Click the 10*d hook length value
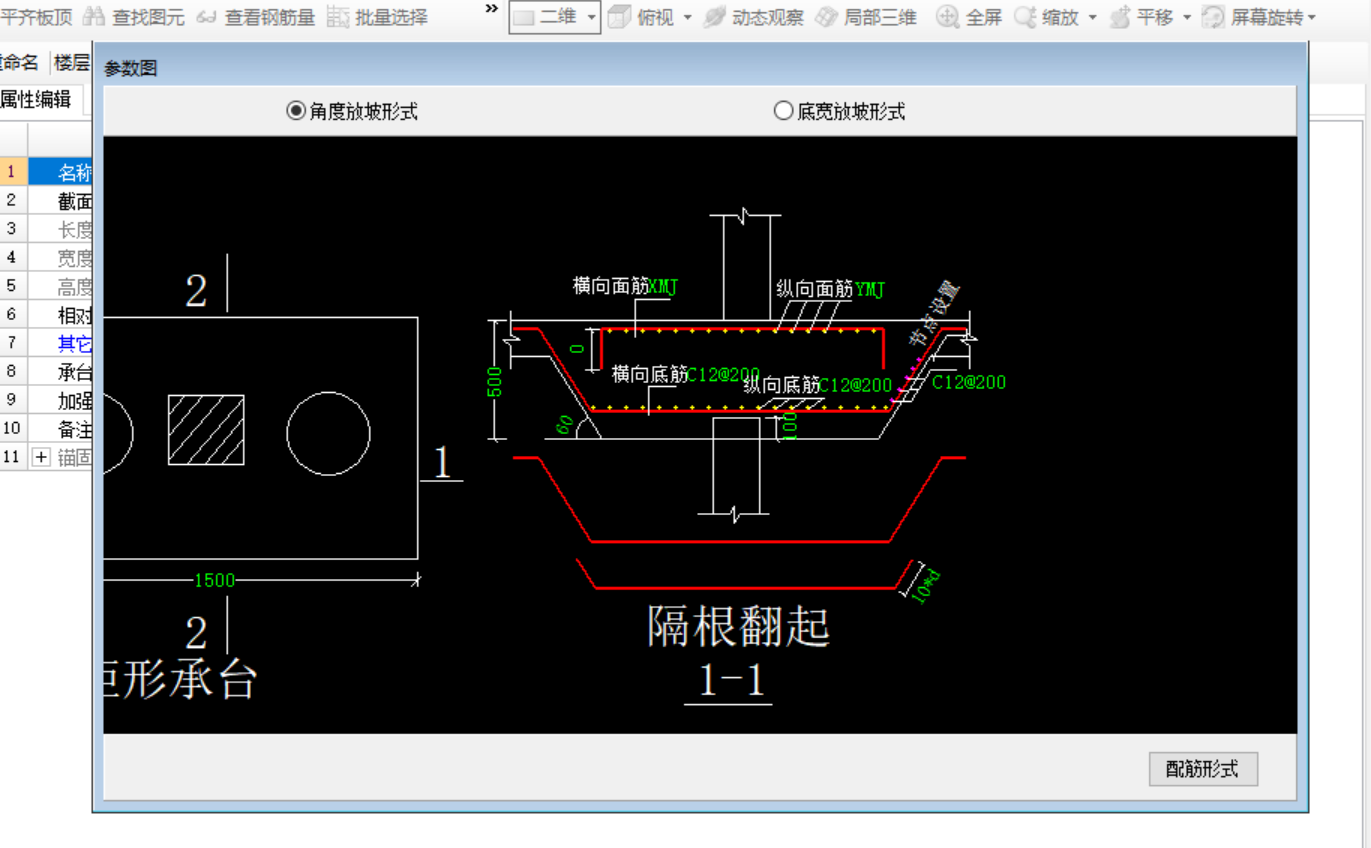1371x848 pixels. tap(927, 586)
